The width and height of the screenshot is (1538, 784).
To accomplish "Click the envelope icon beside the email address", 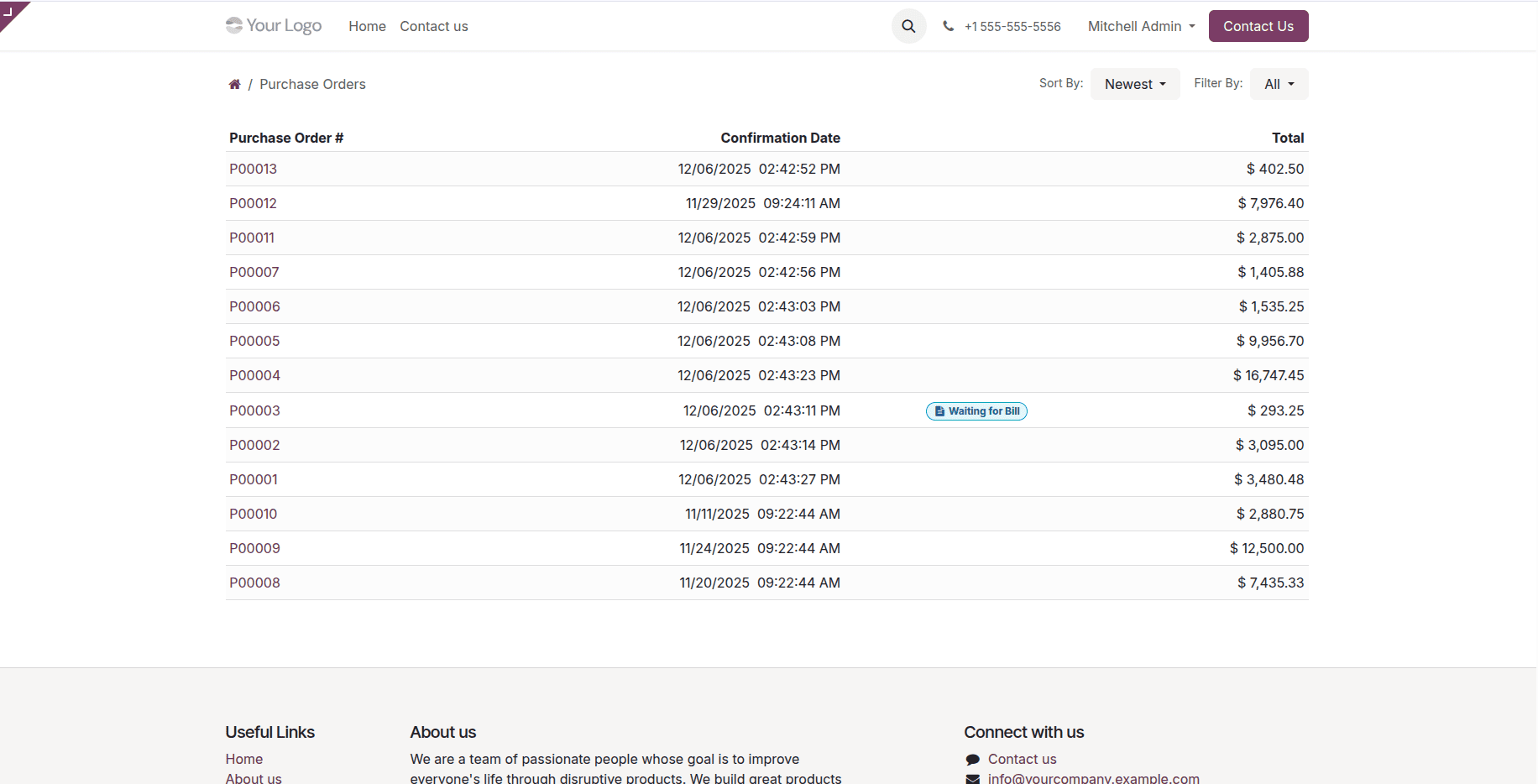I will pyautogui.click(x=973, y=779).
